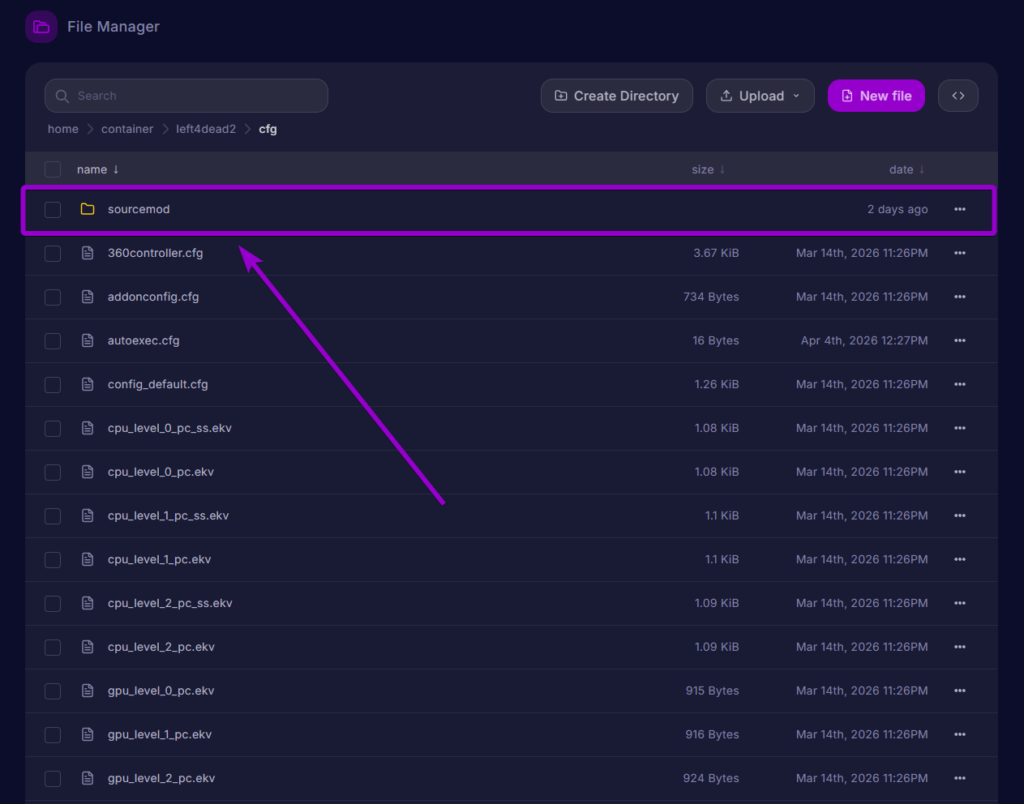The width and height of the screenshot is (1024, 804).
Task: Click the file icon next to 360controller.cfg
Action: click(86, 253)
